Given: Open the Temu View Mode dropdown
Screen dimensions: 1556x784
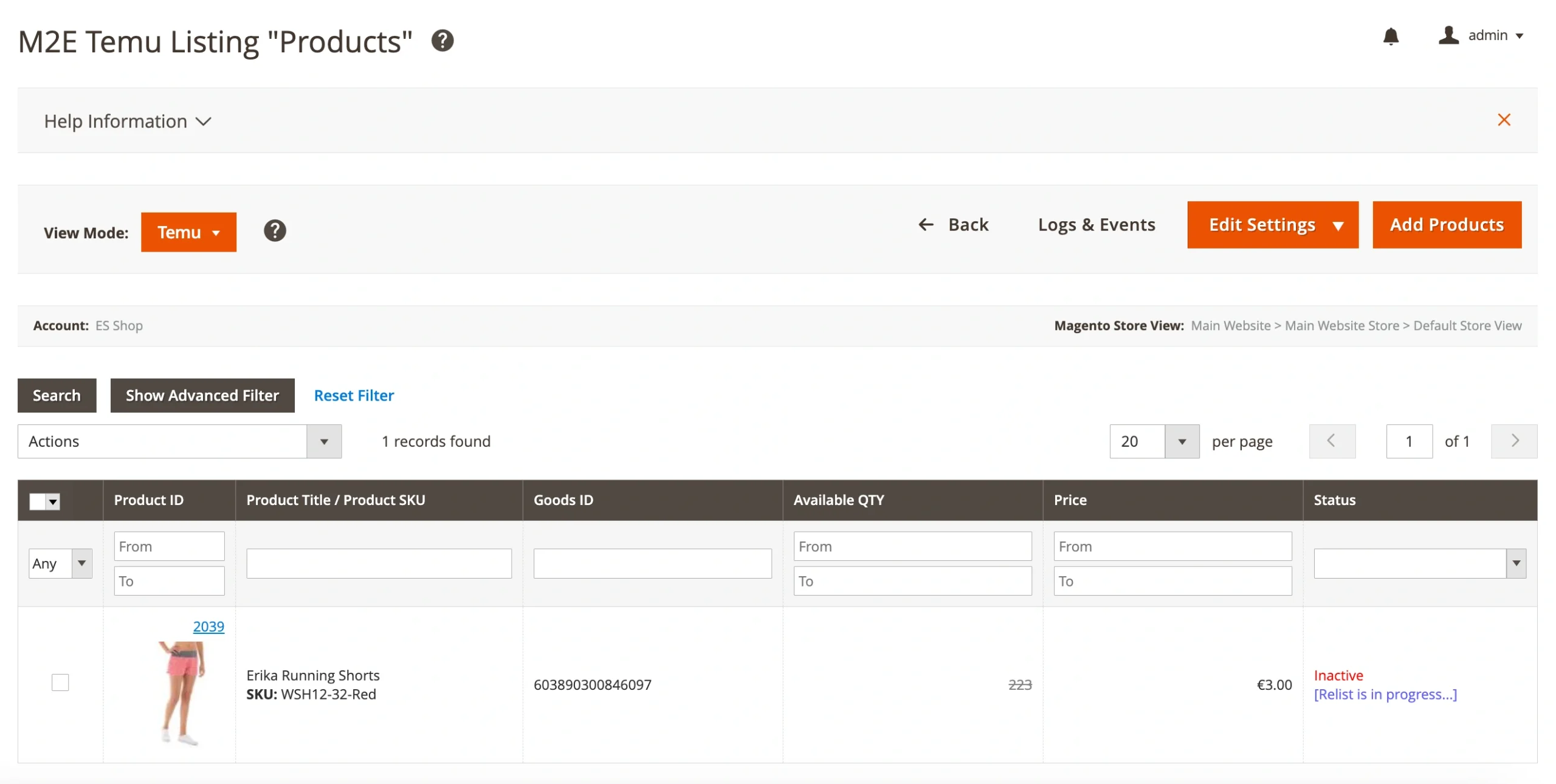Looking at the screenshot, I should click(x=188, y=232).
